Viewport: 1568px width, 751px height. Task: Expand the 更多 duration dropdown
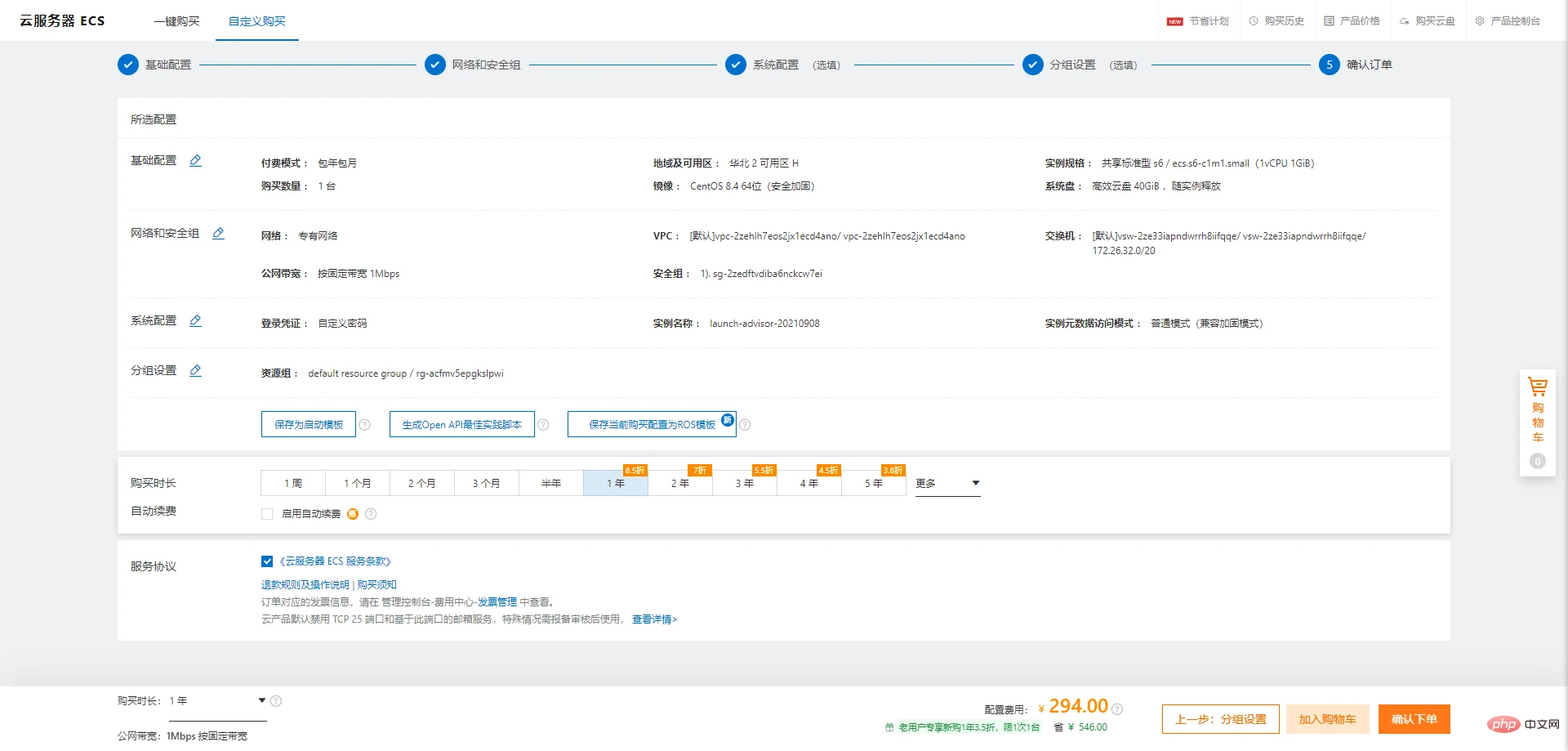[x=947, y=483]
